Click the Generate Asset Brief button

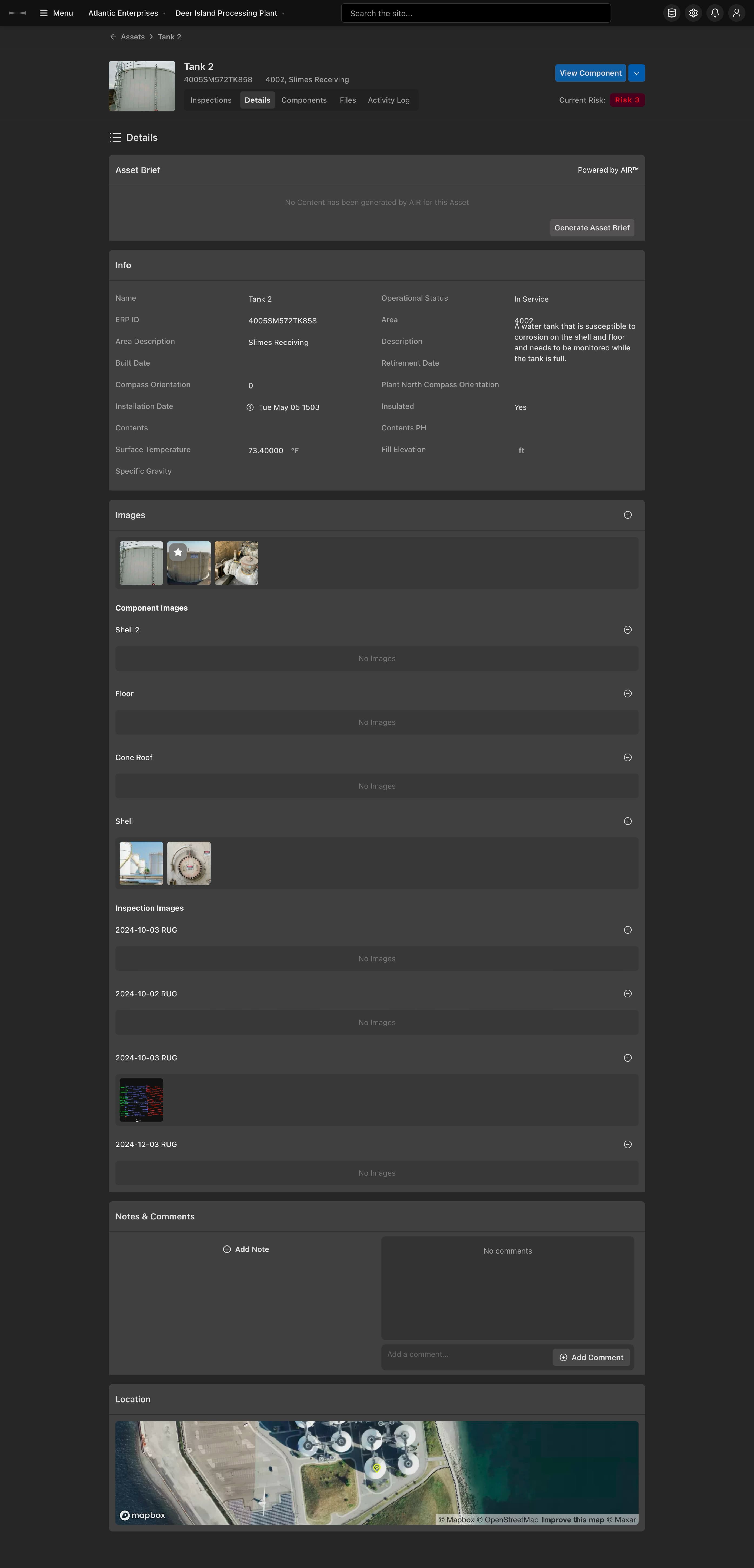coord(592,227)
